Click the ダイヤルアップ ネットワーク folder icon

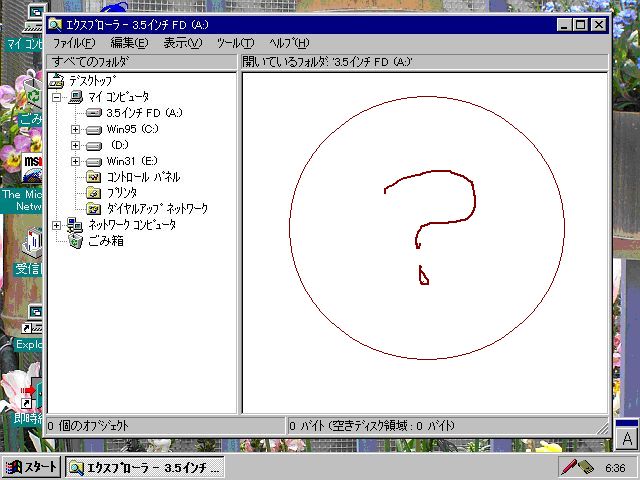point(93,209)
